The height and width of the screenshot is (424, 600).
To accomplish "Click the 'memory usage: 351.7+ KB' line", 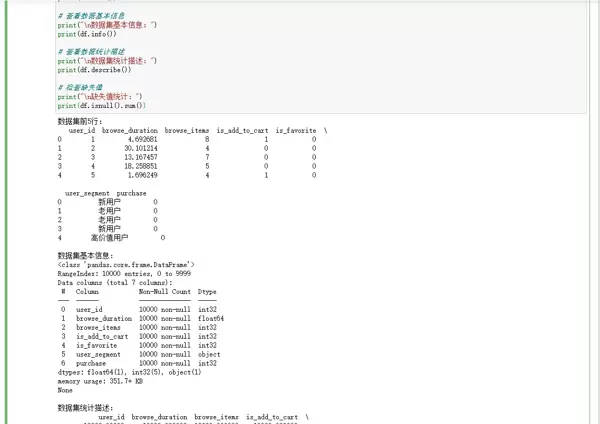I will coord(99,381).
